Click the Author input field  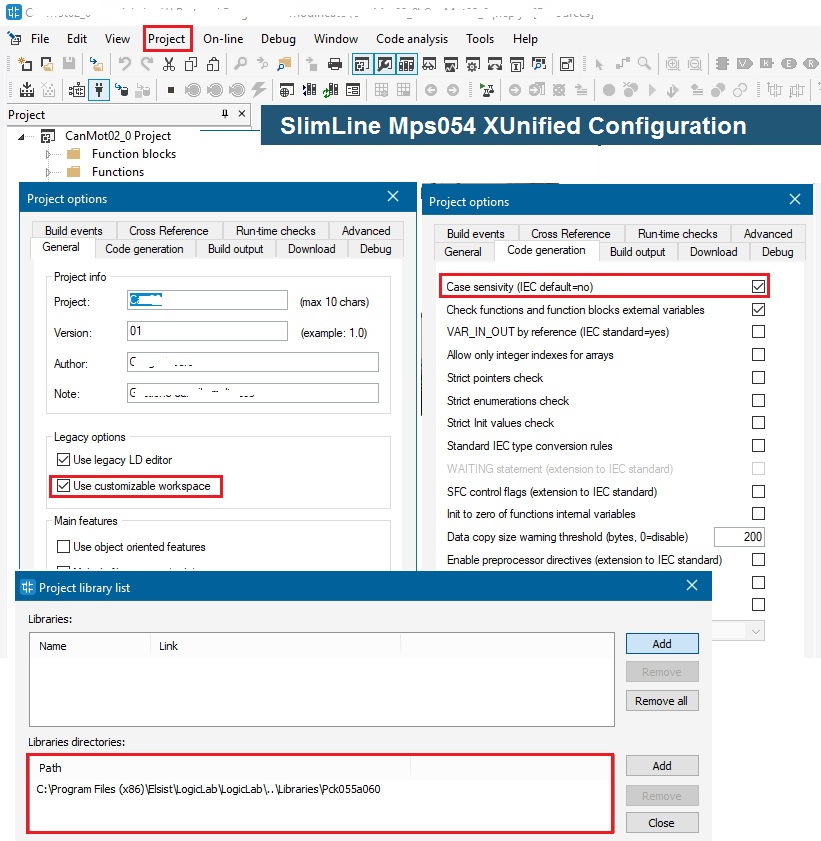[x=253, y=362]
